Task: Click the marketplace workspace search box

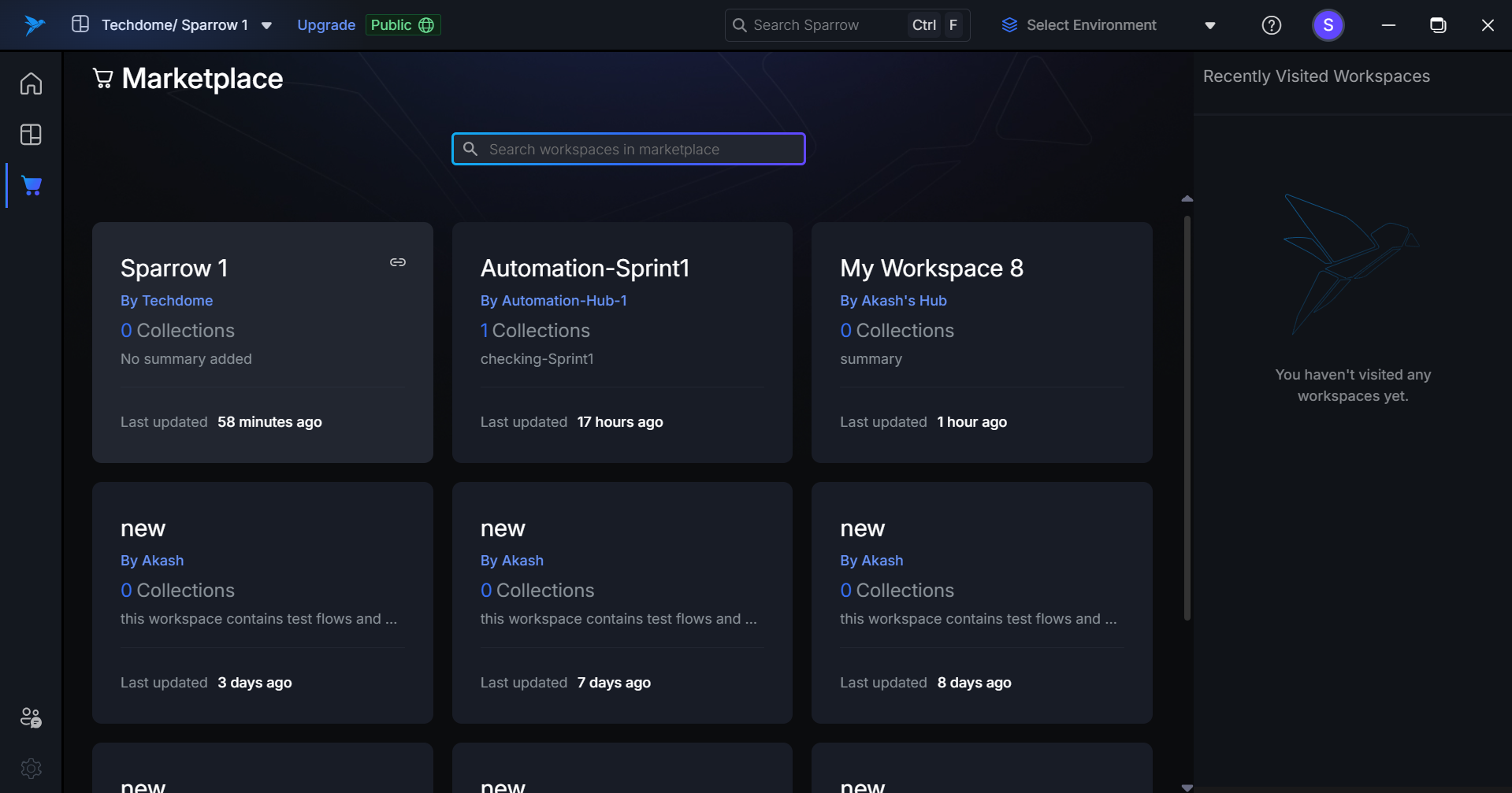Action: (x=629, y=149)
